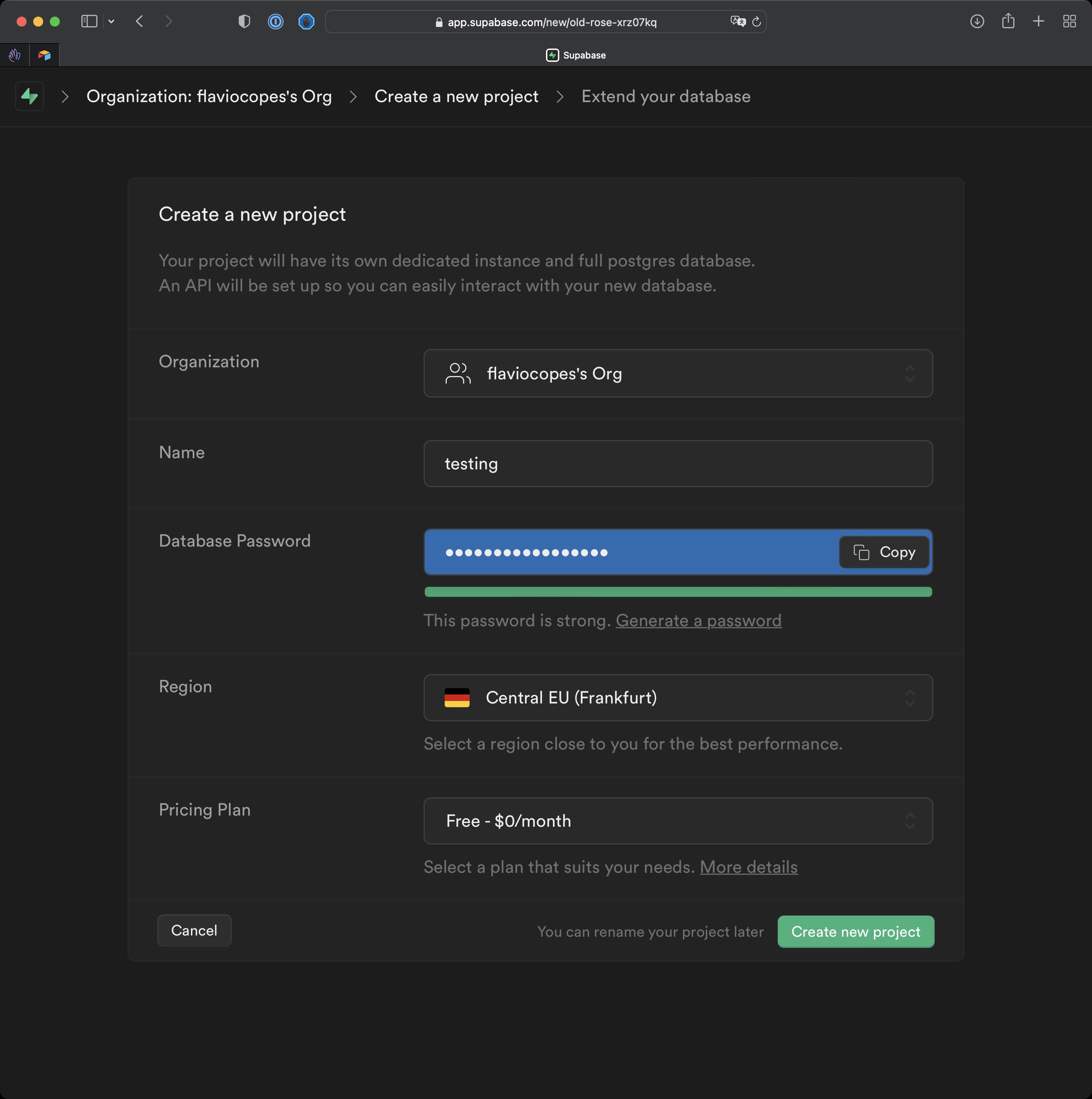Screen dimensions: 1092x1099
Task: Go to Organization: flaviocopes's Org breadcrumb
Action: click(209, 97)
